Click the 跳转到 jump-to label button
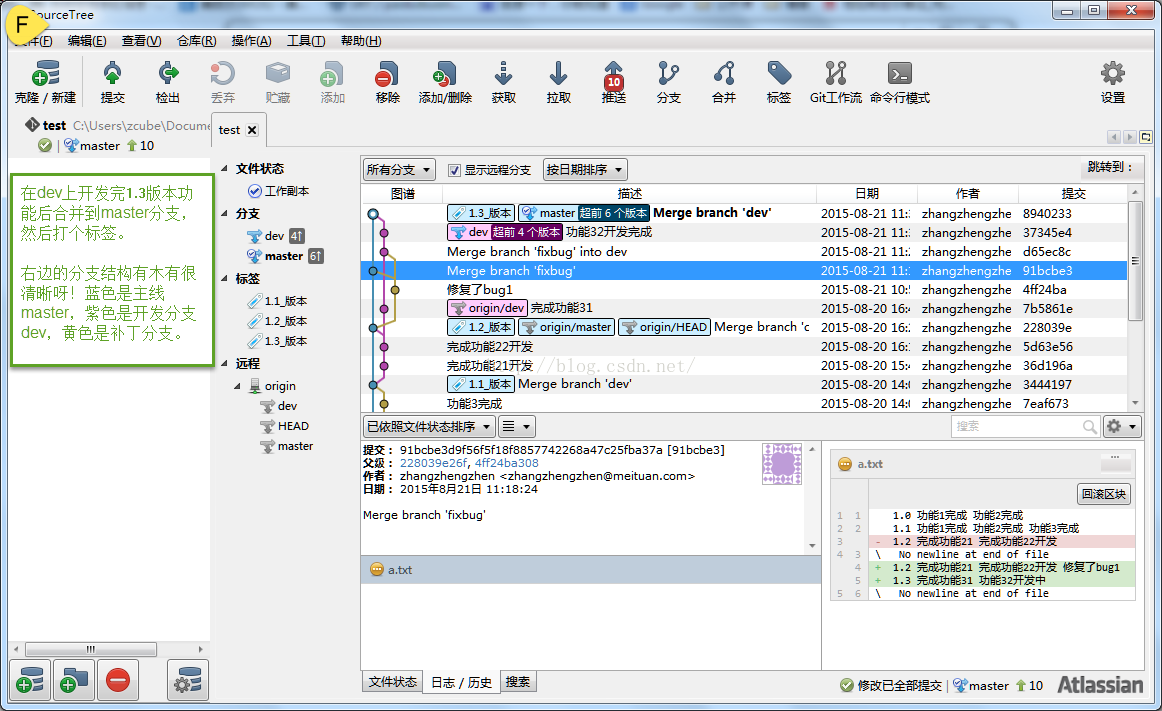Image resolution: width=1162 pixels, height=711 pixels. click(x=1109, y=168)
